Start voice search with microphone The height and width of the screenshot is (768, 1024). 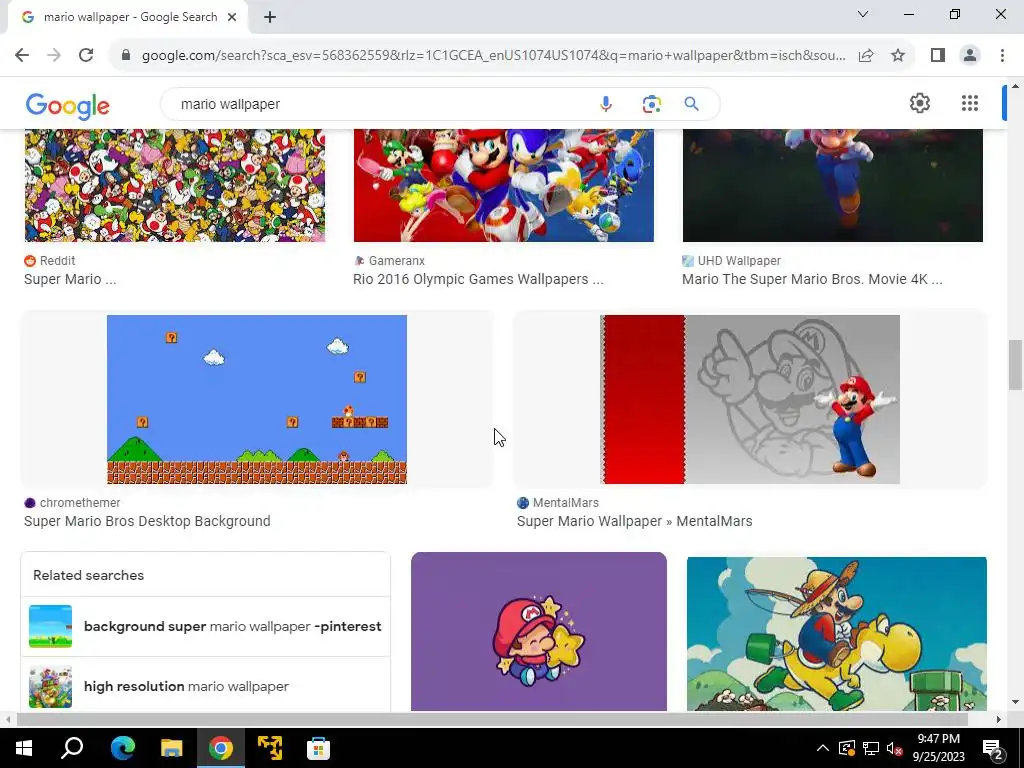click(x=605, y=104)
